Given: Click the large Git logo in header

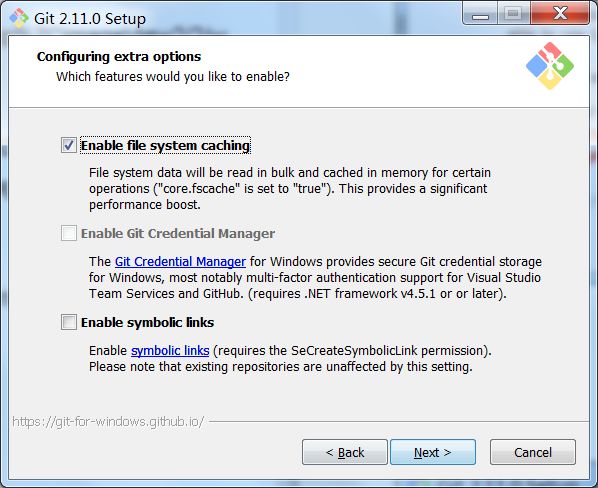Looking at the screenshot, I should coord(550,66).
